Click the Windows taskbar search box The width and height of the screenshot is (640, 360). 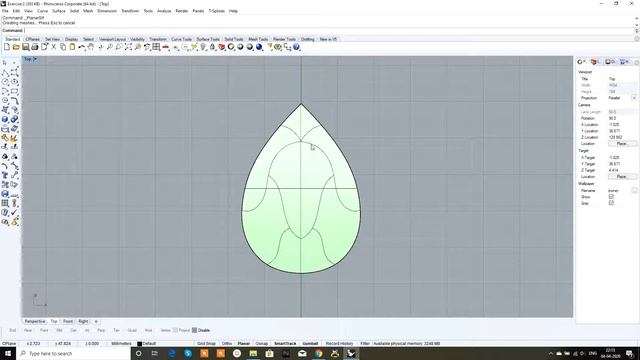point(73,353)
